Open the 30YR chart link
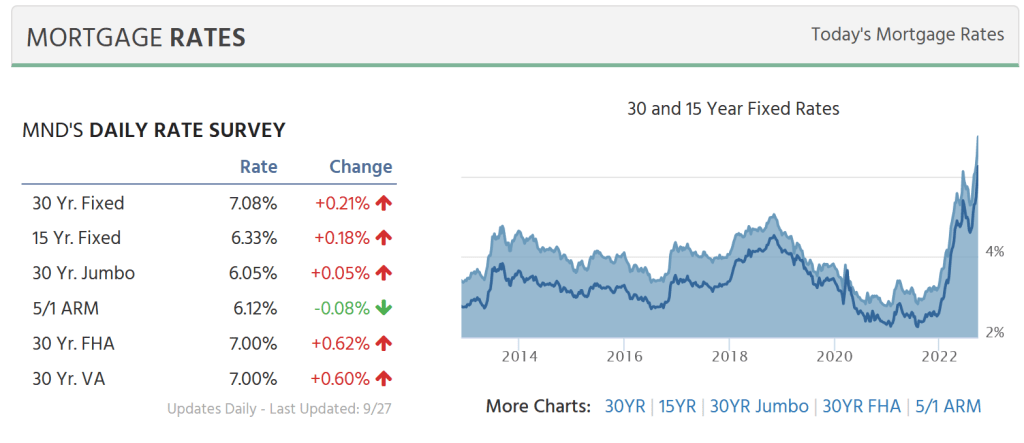 (x=625, y=406)
